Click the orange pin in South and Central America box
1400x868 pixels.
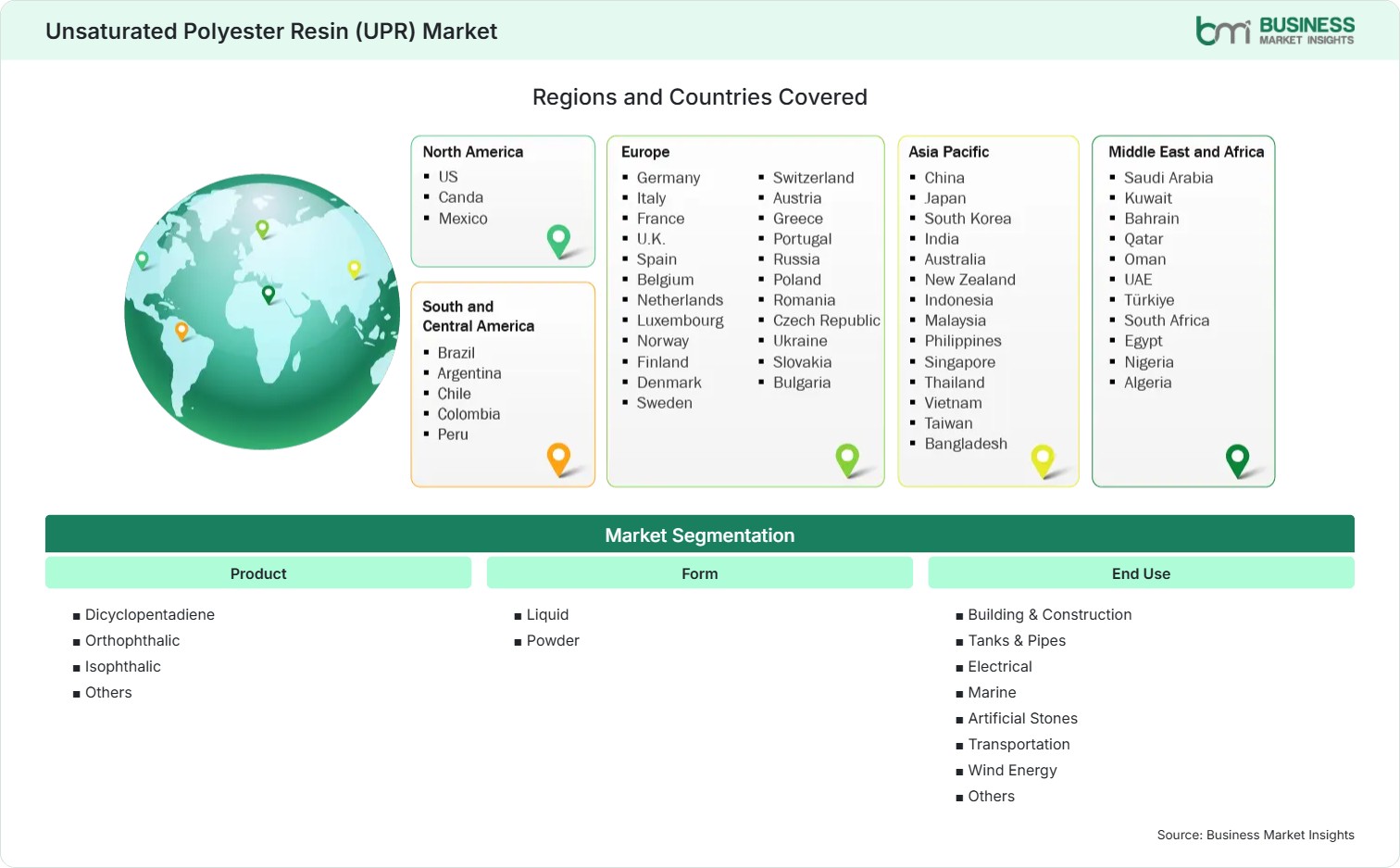pyautogui.click(x=558, y=459)
